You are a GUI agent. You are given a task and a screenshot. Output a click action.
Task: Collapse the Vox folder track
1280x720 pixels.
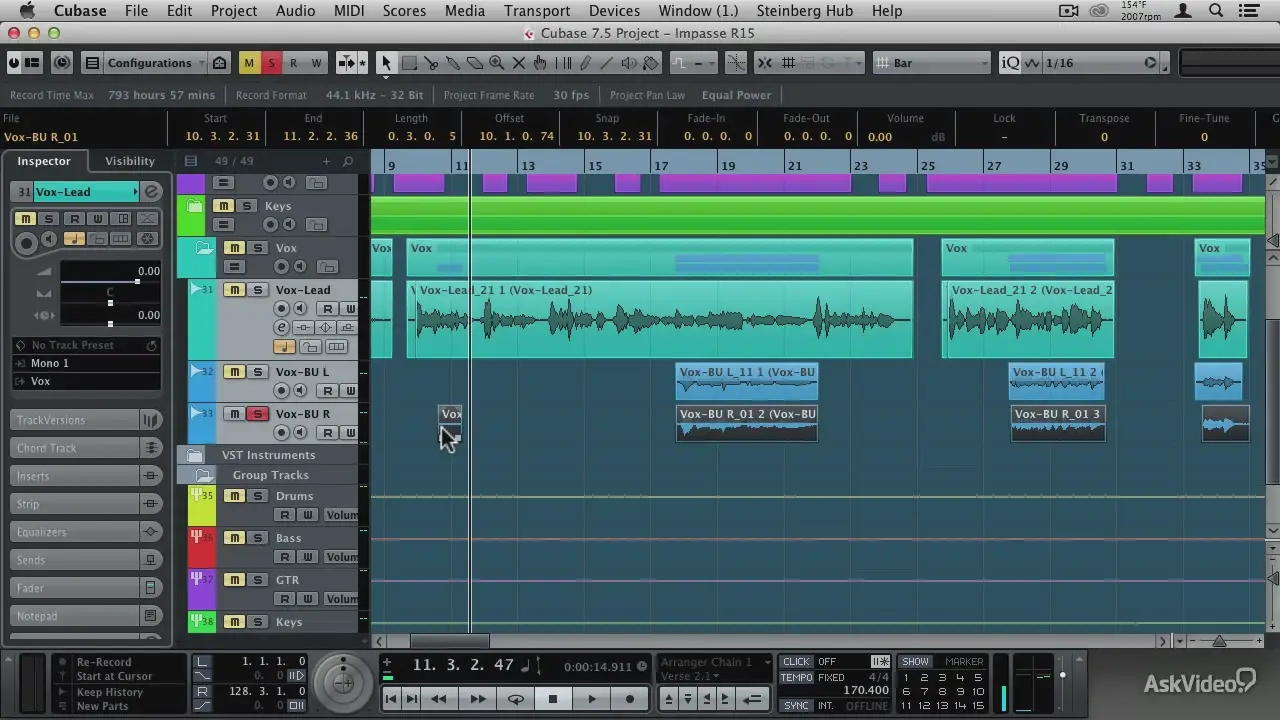tap(204, 248)
